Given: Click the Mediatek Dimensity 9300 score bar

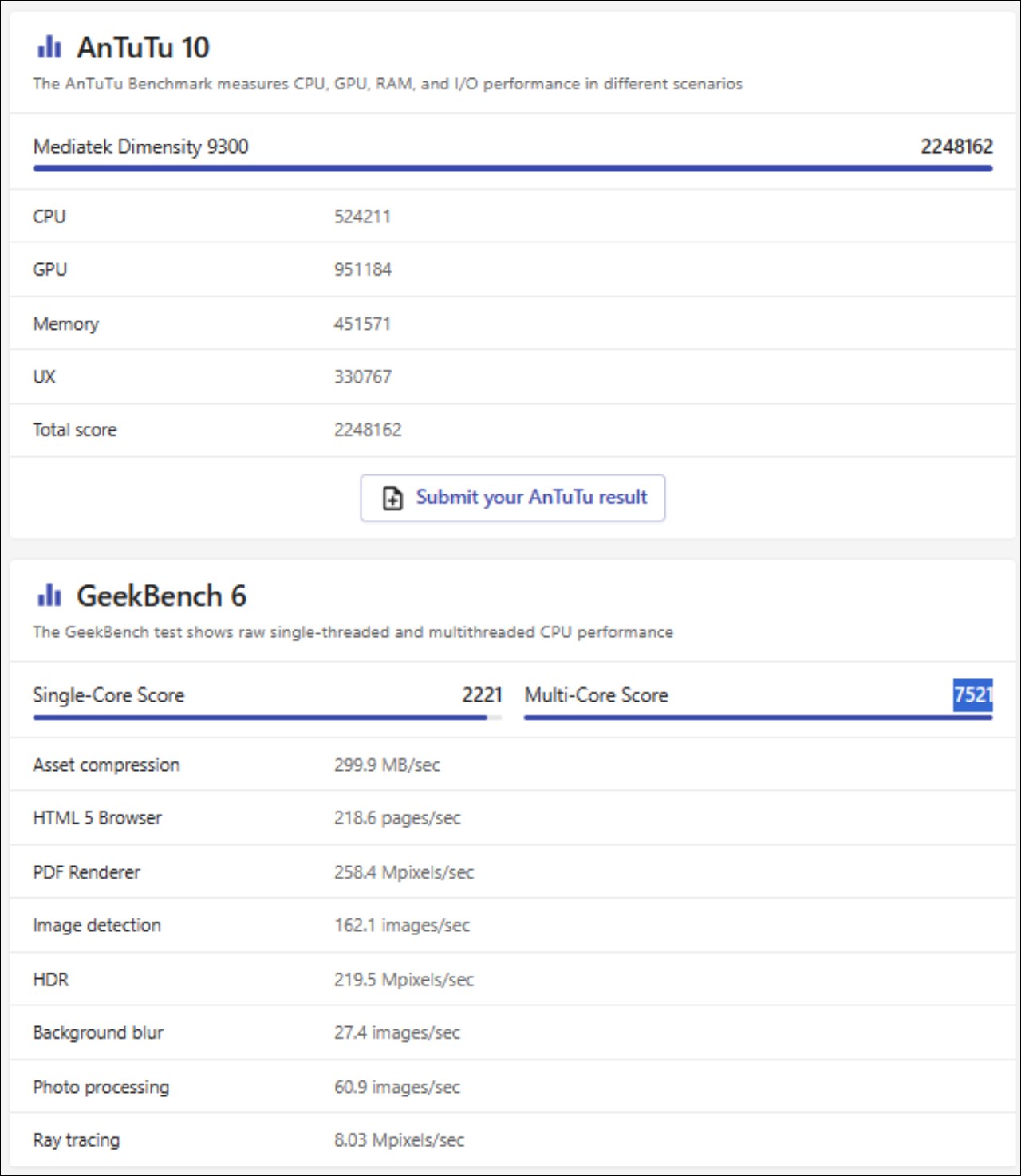Looking at the screenshot, I should click(x=512, y=168).
